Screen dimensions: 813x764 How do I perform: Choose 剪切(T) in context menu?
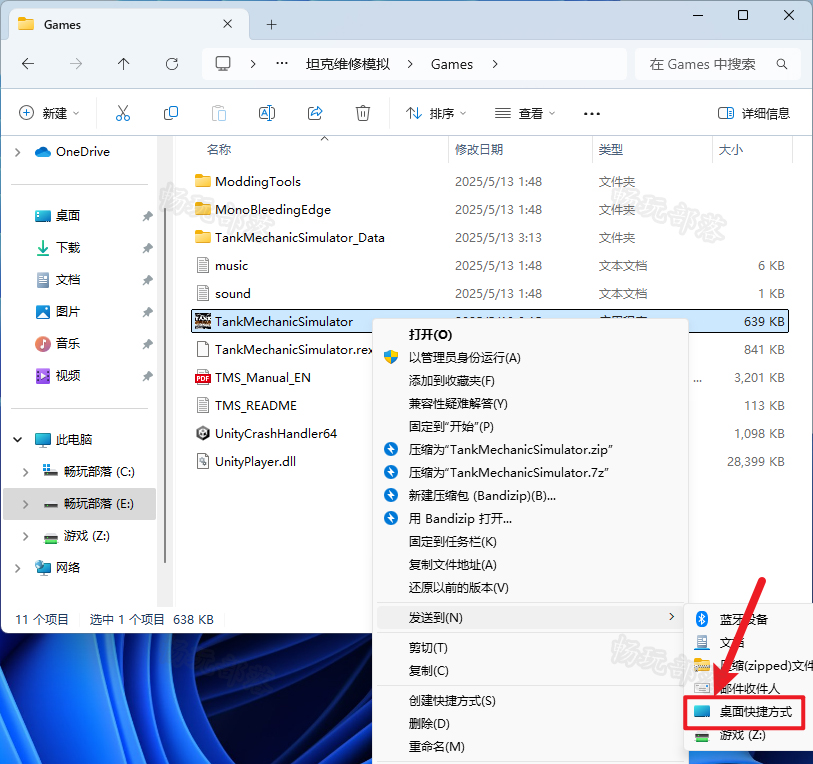click(530, 648)
